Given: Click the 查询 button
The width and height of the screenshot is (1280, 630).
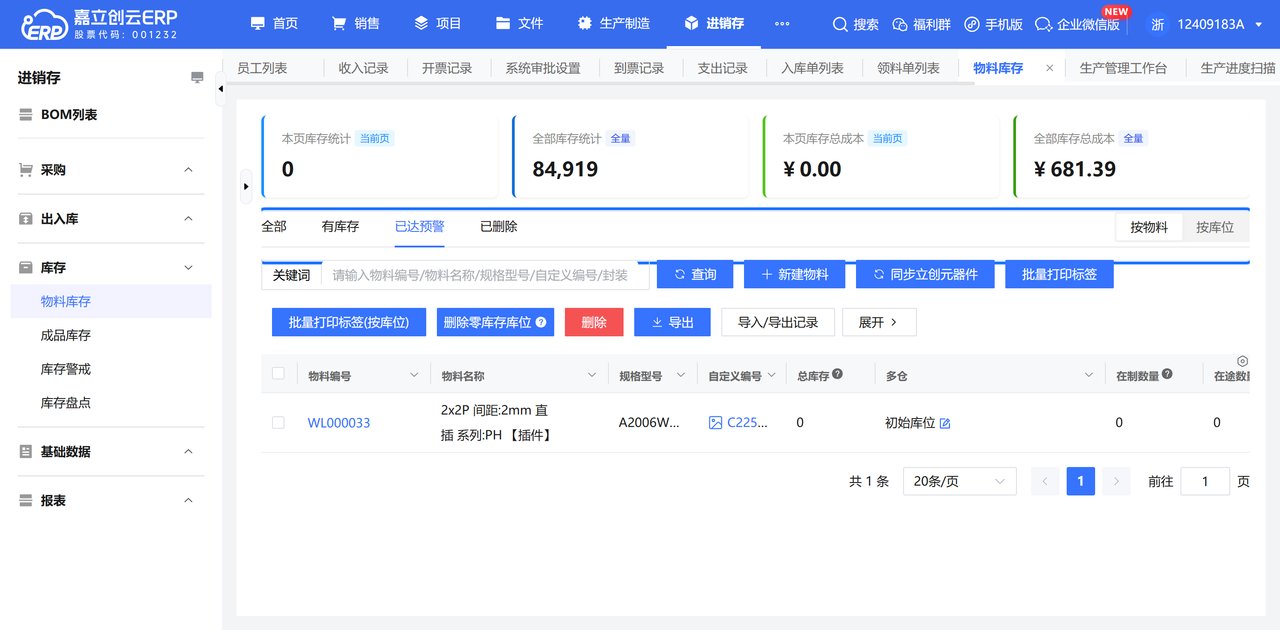Looking at the screenshot, I should click(x=695, y=274).
